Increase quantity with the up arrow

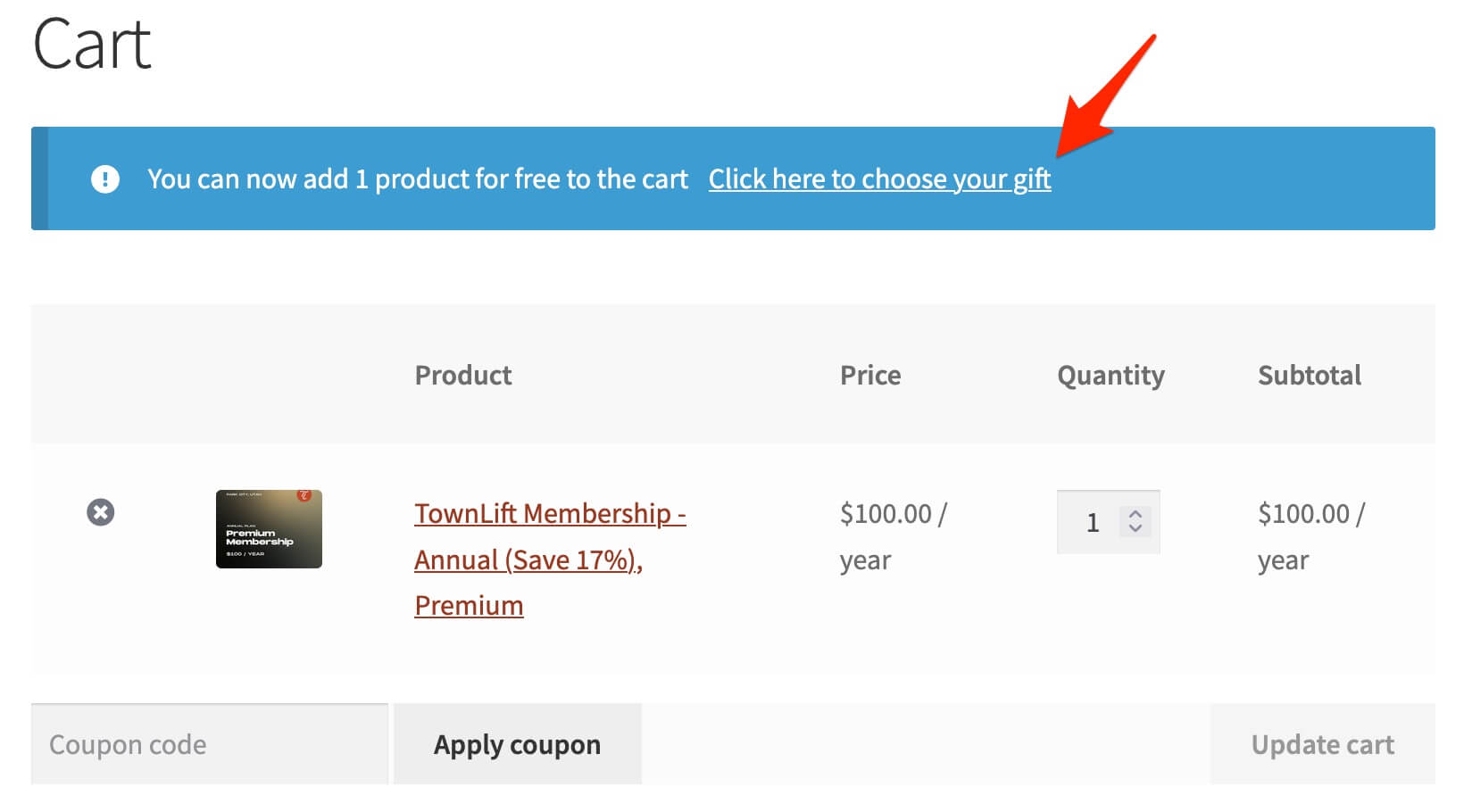[x=1135, y=514]
